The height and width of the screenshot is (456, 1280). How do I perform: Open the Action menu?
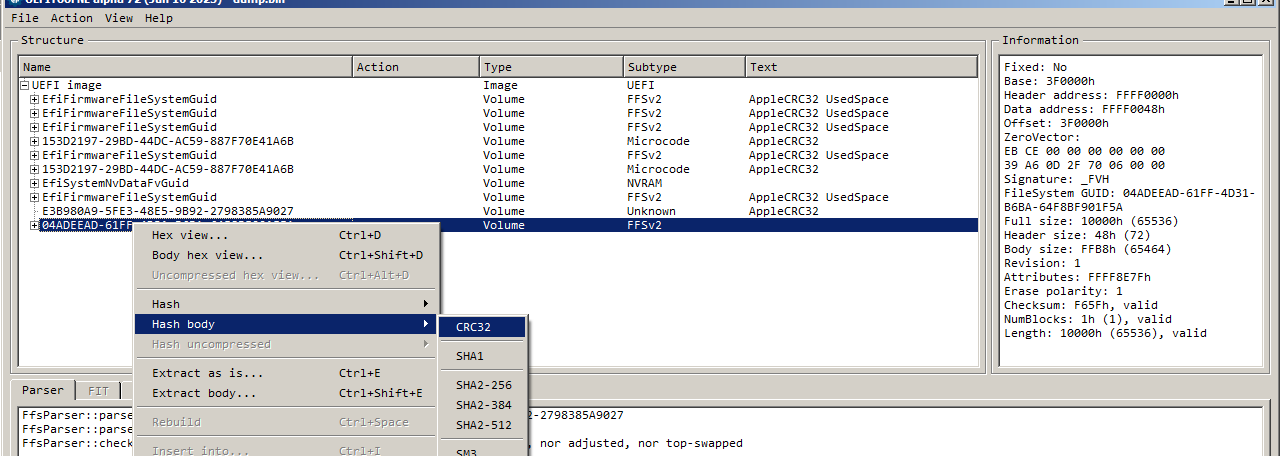click(x=72, y=18)
